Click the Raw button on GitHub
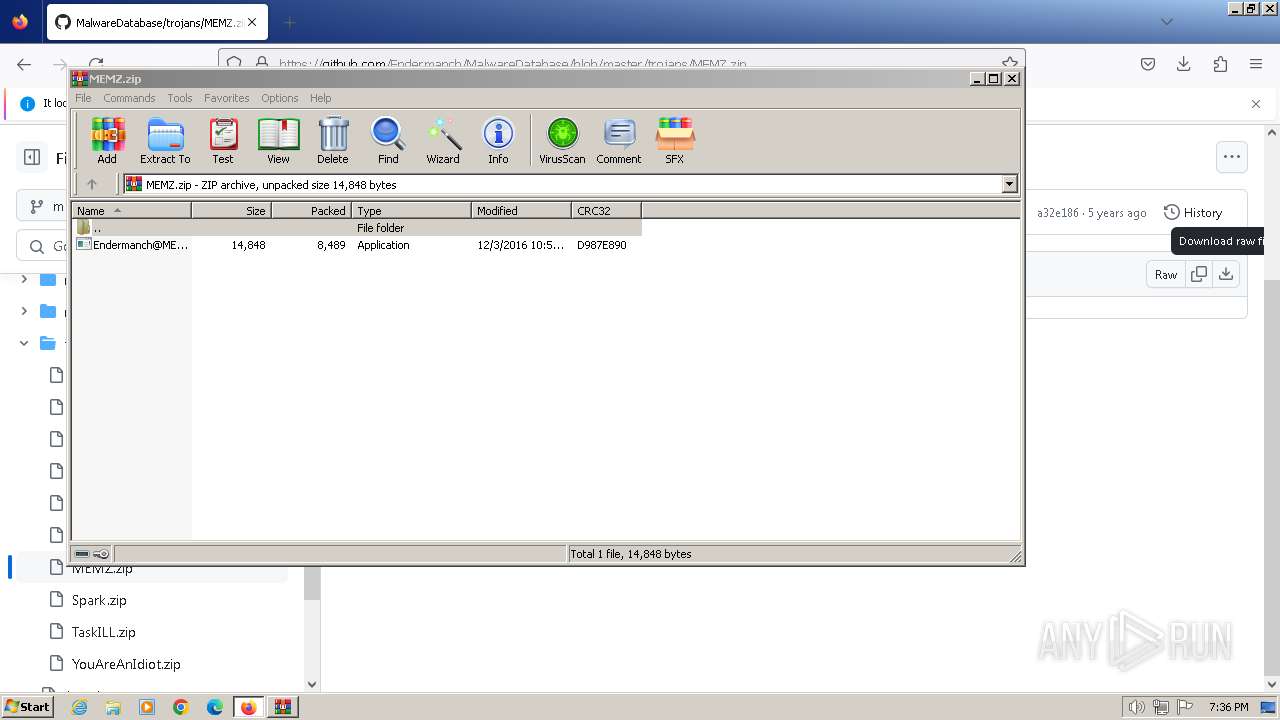This screenshot has width=1280, height=720. click(x=1166, y=275)
